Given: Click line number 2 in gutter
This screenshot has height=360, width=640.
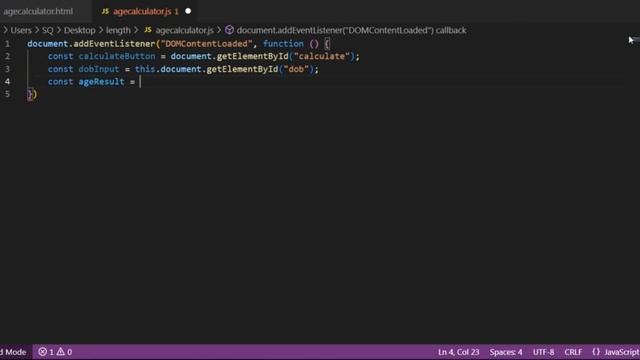Looking at the screenshot, I should [x=7, y=56].
